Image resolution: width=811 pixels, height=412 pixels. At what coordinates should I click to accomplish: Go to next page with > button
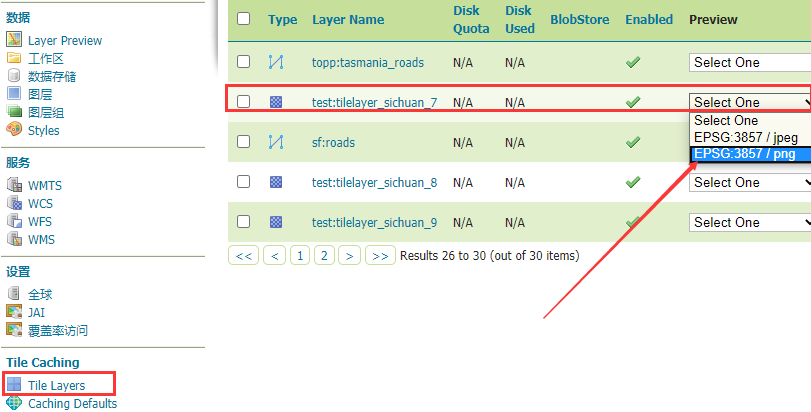[350, 255]
